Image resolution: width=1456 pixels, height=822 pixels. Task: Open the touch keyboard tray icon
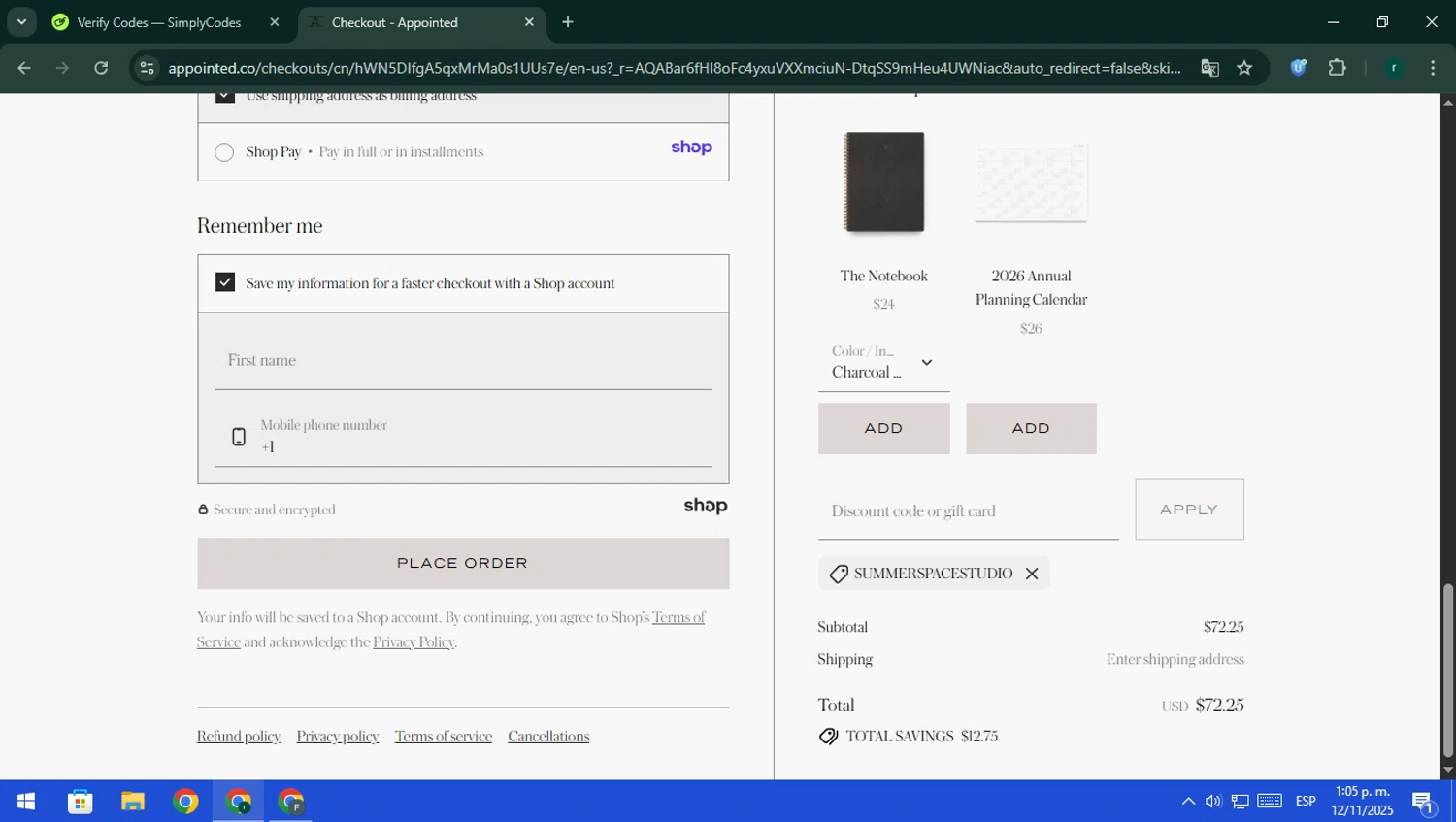(x=1270, y=802)
